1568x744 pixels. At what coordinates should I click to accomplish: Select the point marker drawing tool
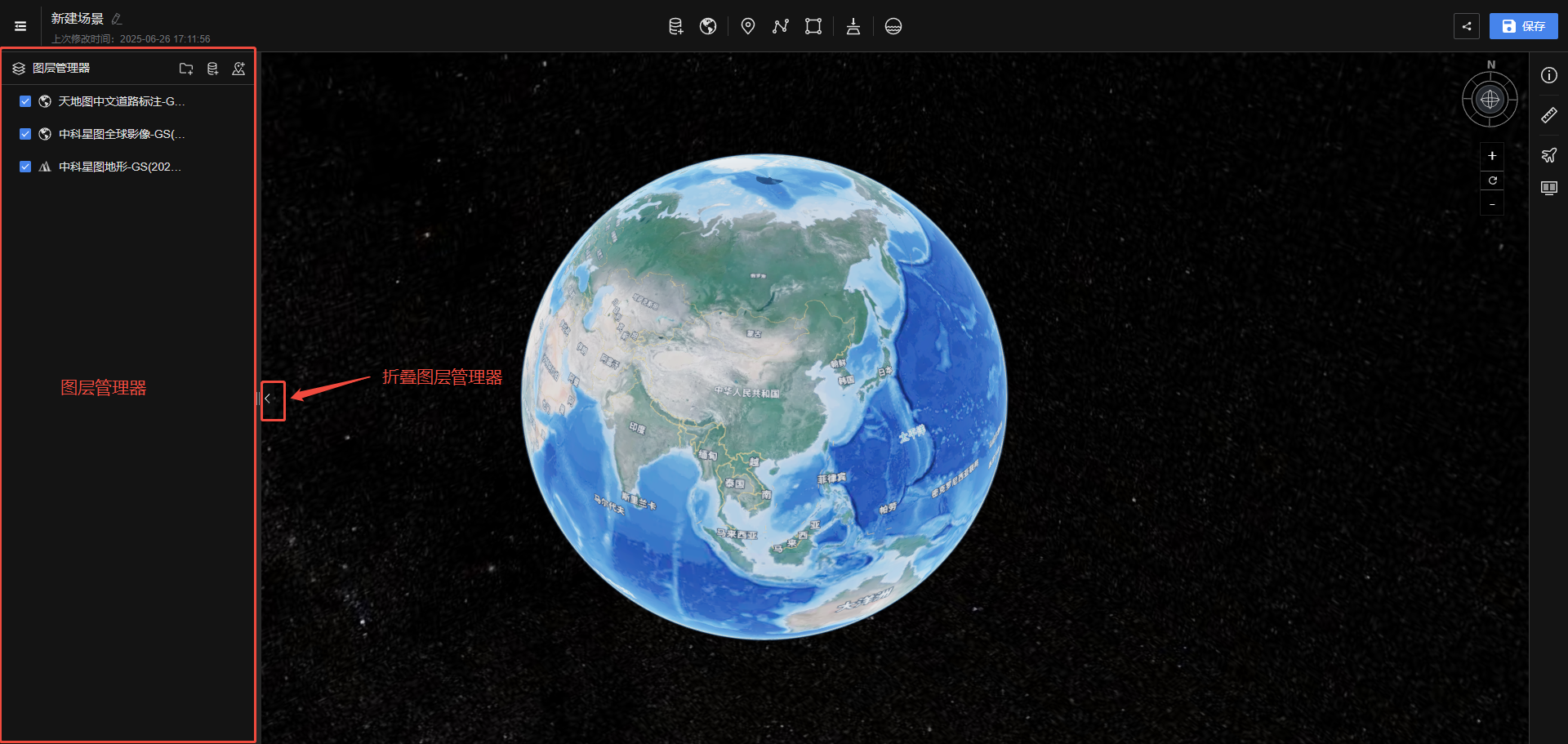pyautogui.click(x=747, y=26)
